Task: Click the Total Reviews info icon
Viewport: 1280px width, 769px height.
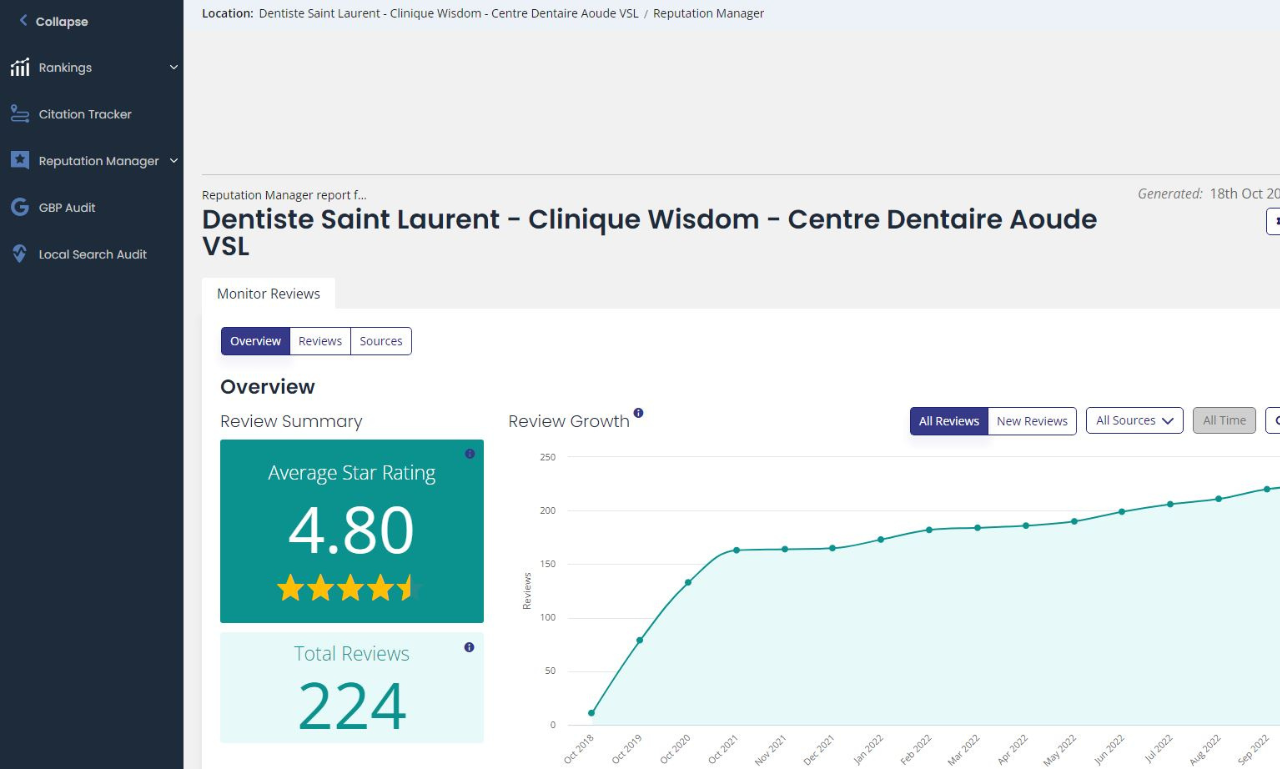Action: [469, 647]
